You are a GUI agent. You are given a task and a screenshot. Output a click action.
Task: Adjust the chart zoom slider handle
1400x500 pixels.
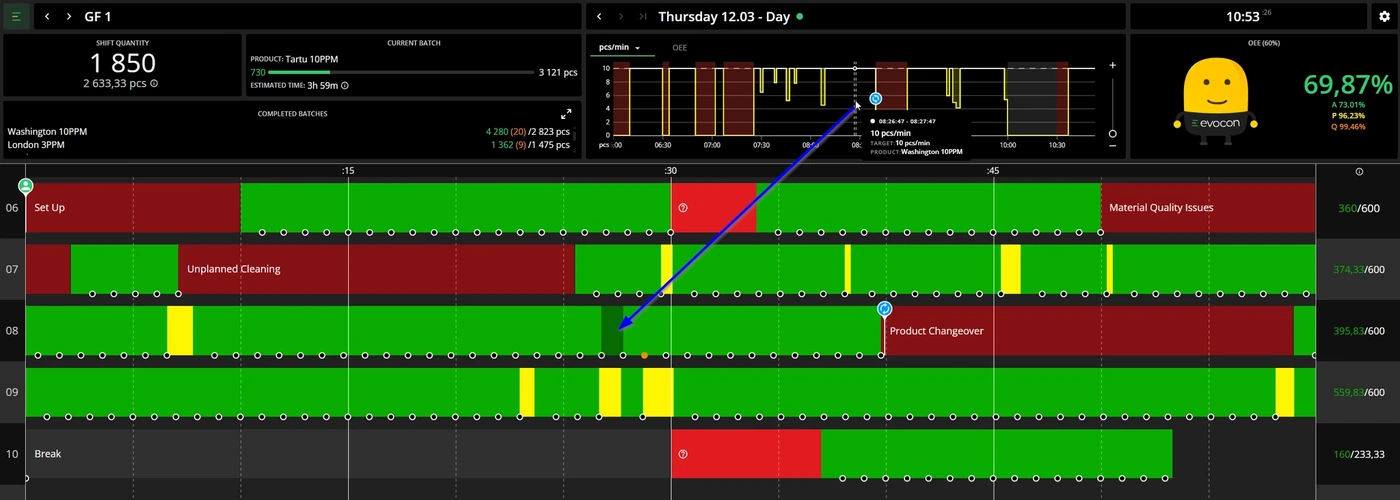point(1113,133)
